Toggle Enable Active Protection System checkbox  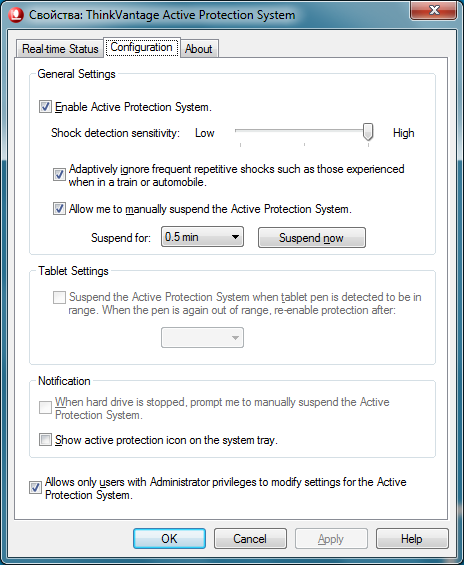tap(45, 107)
